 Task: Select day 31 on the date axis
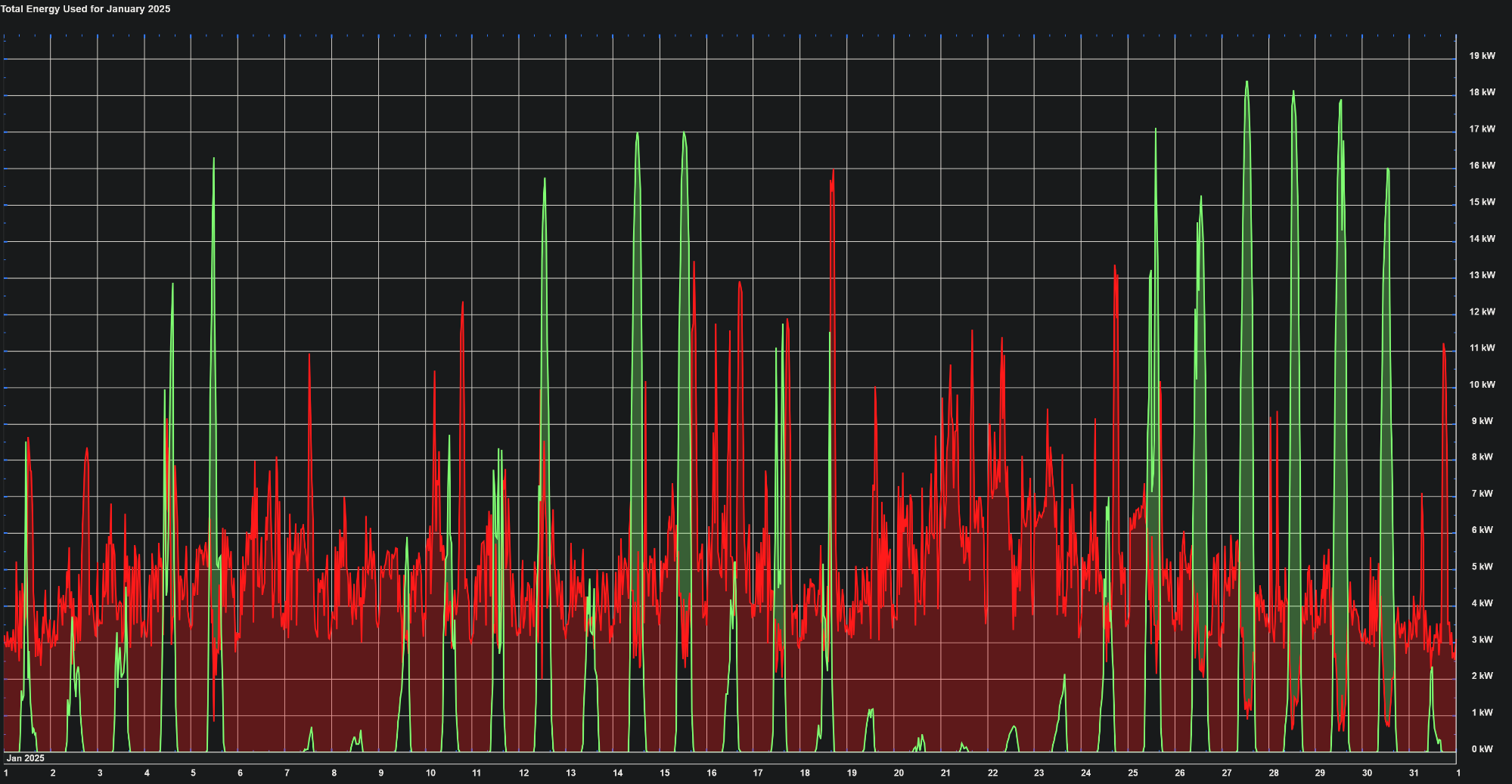[x=1414, y=773]
